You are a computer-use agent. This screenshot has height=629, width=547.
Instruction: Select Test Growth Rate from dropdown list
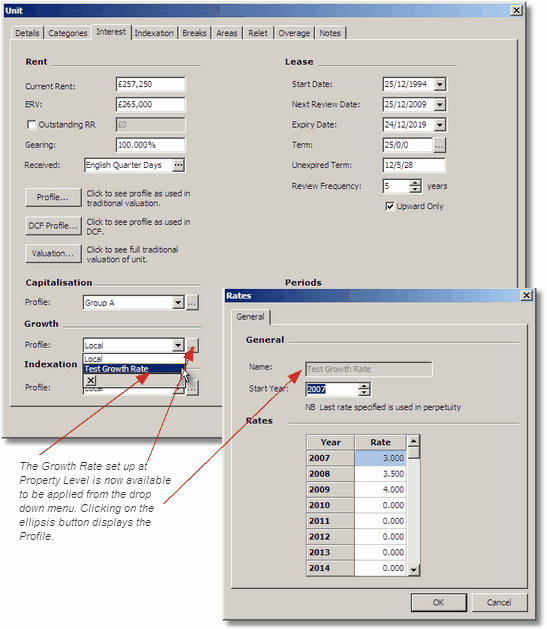134,369
